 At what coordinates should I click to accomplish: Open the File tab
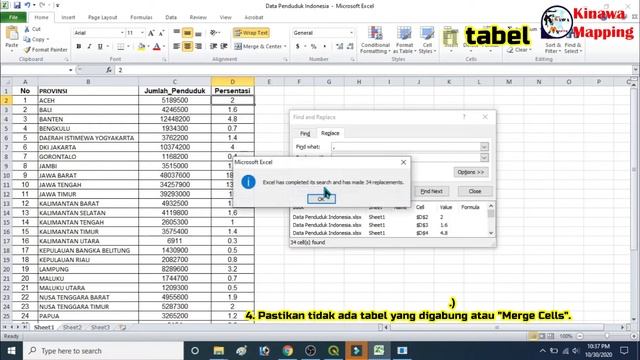13,17
